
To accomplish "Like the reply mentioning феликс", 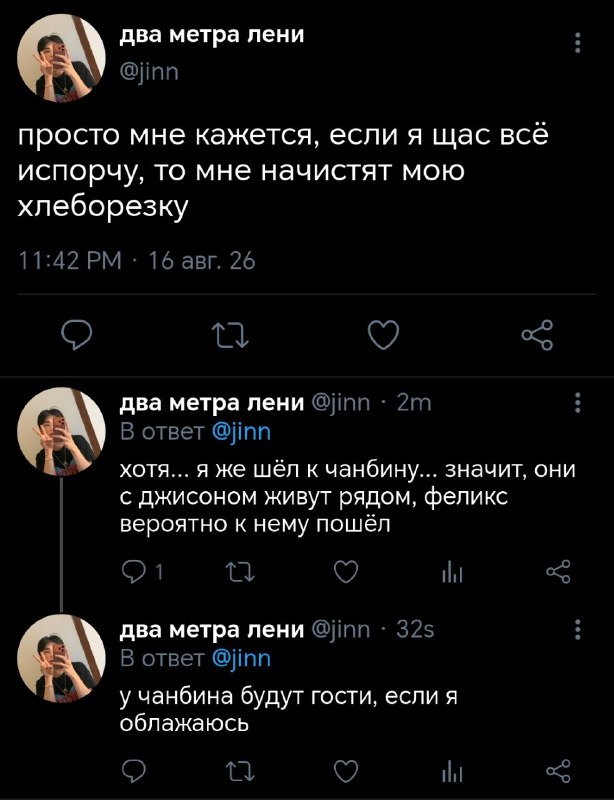I will 346,572.
